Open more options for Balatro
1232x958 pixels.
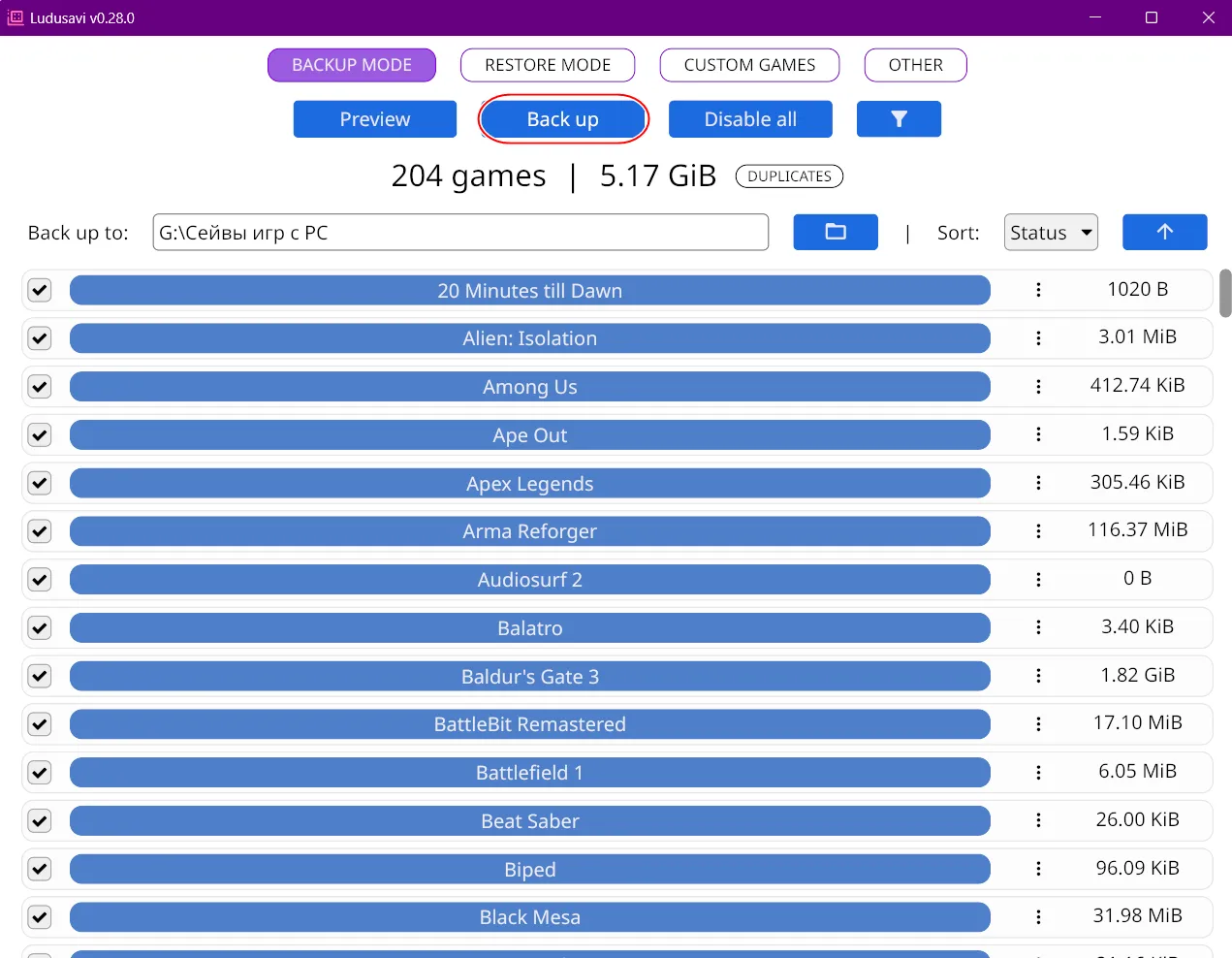pyautogui.click(x=1038, y=627)
